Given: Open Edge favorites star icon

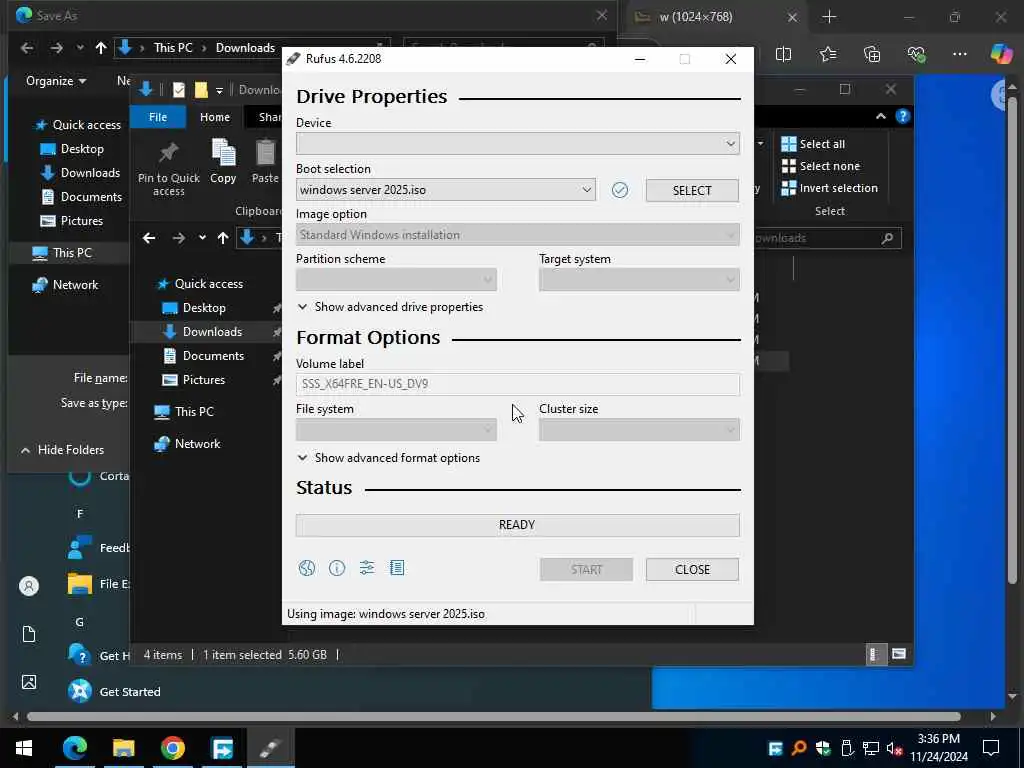Looking at the screenshot, I should 827,54.
